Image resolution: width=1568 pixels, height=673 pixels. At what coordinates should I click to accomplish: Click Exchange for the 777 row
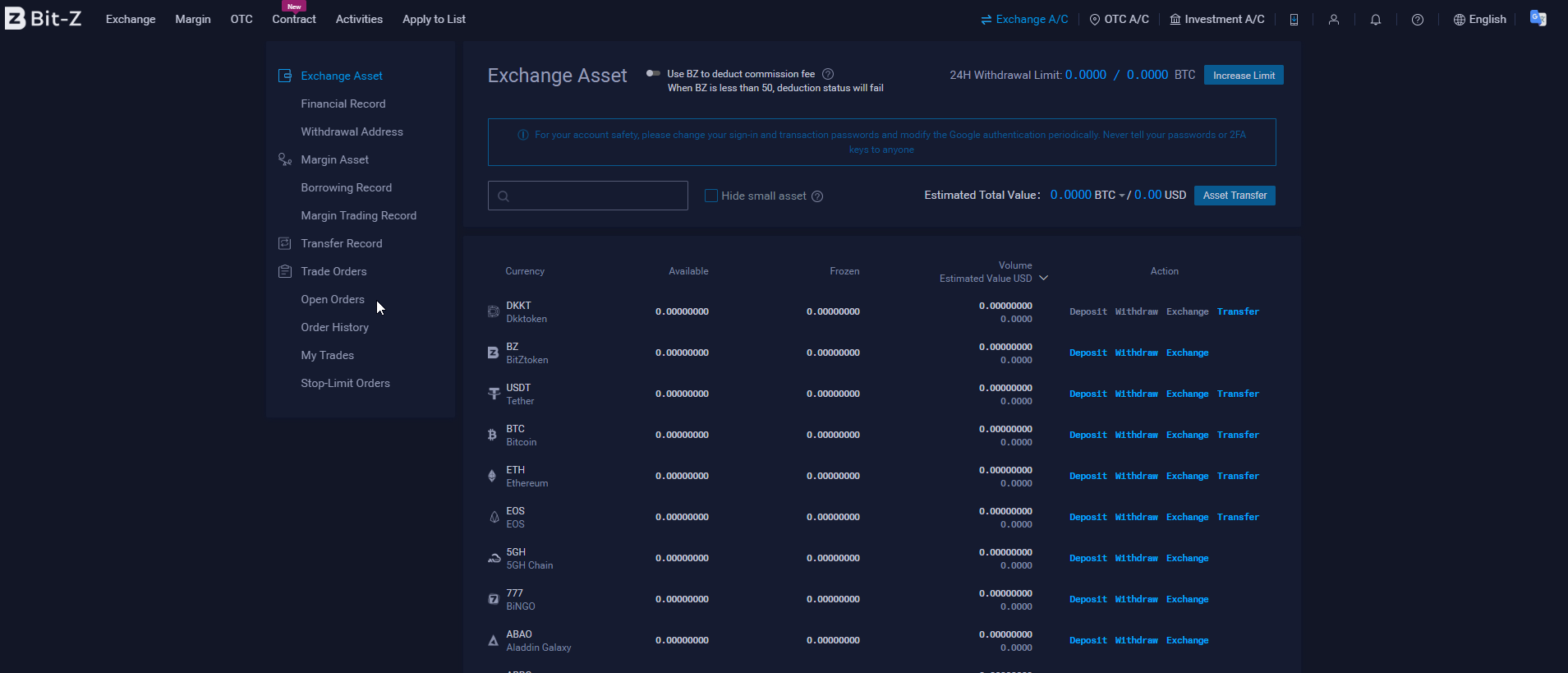coord(1188,599)
